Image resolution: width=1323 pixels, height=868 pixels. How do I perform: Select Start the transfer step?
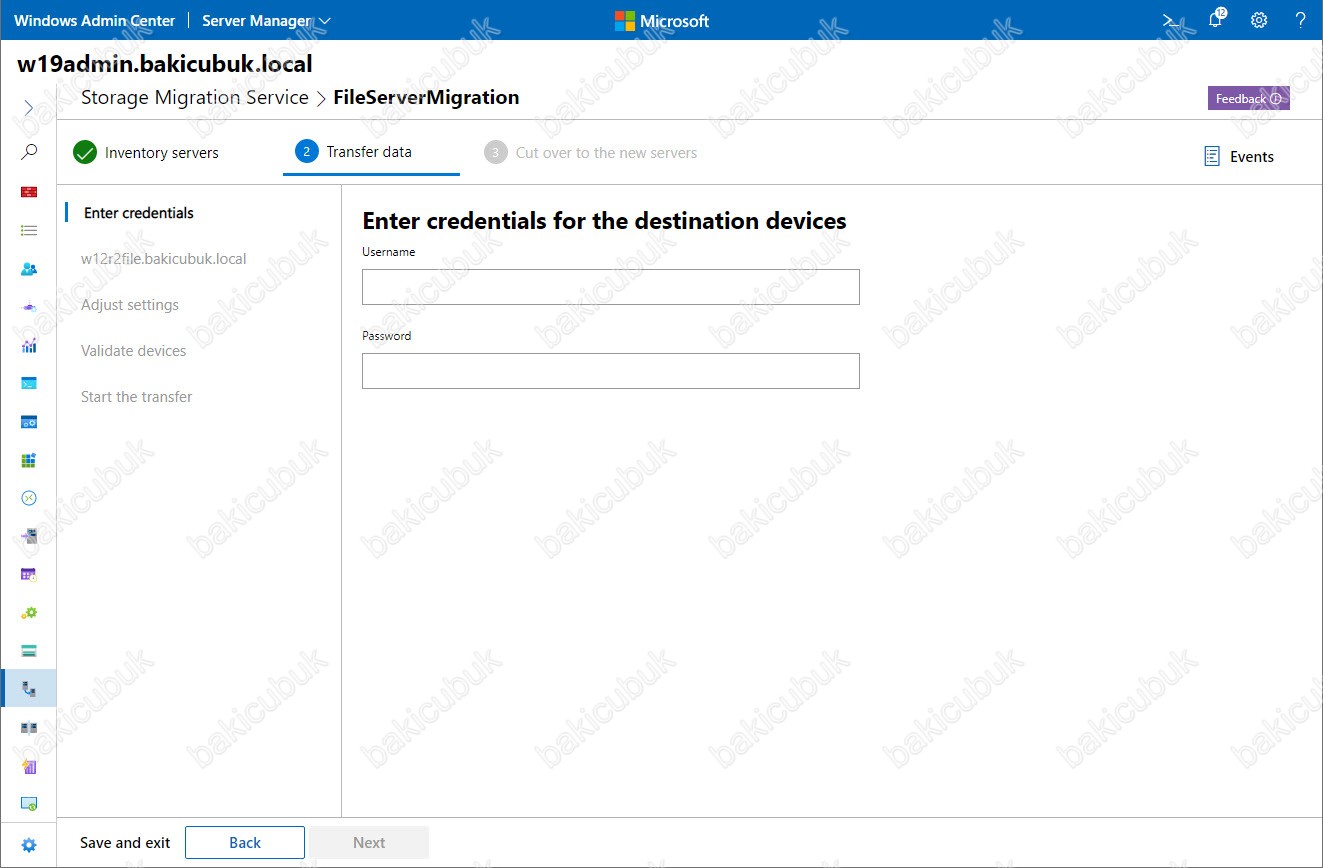click(x=137, y=397)
